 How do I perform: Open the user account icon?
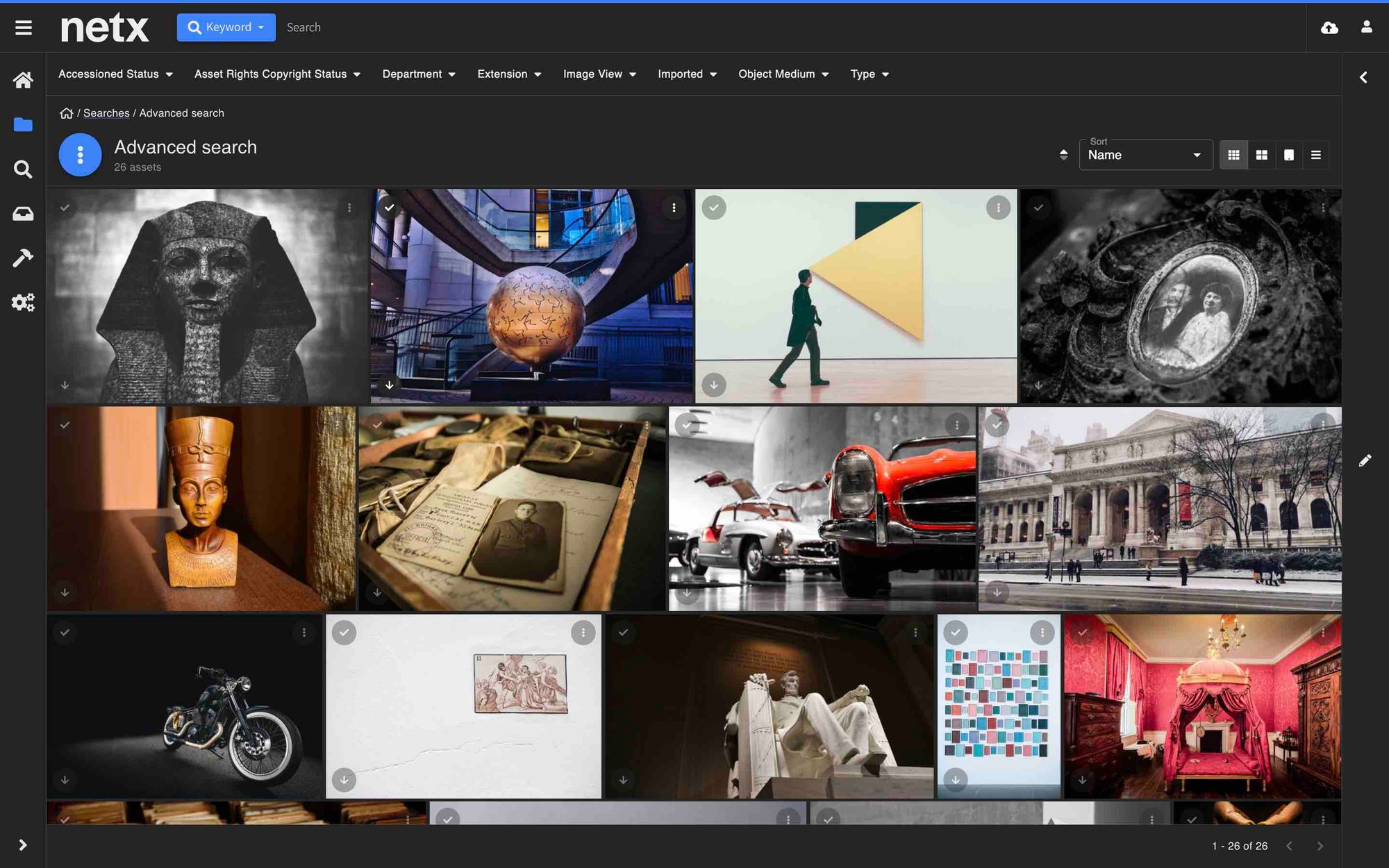[1366, 27]
